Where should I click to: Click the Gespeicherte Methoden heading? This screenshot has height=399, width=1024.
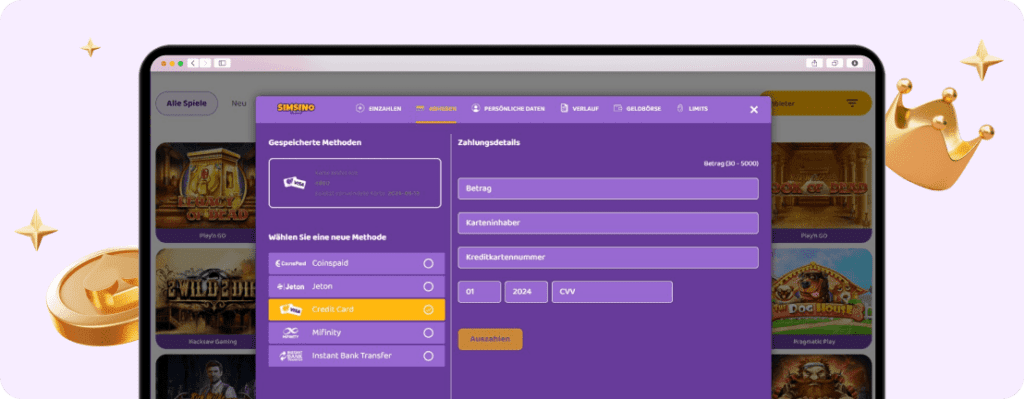(315, 142)
